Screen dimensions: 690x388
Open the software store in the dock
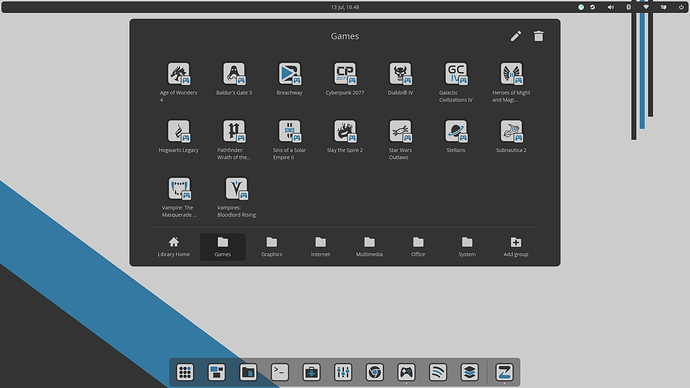pos(312,372)
